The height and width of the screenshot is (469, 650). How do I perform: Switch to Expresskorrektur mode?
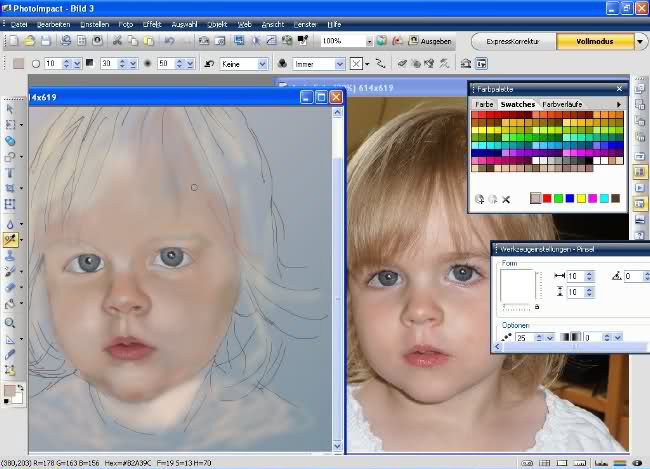click(512, 42)
